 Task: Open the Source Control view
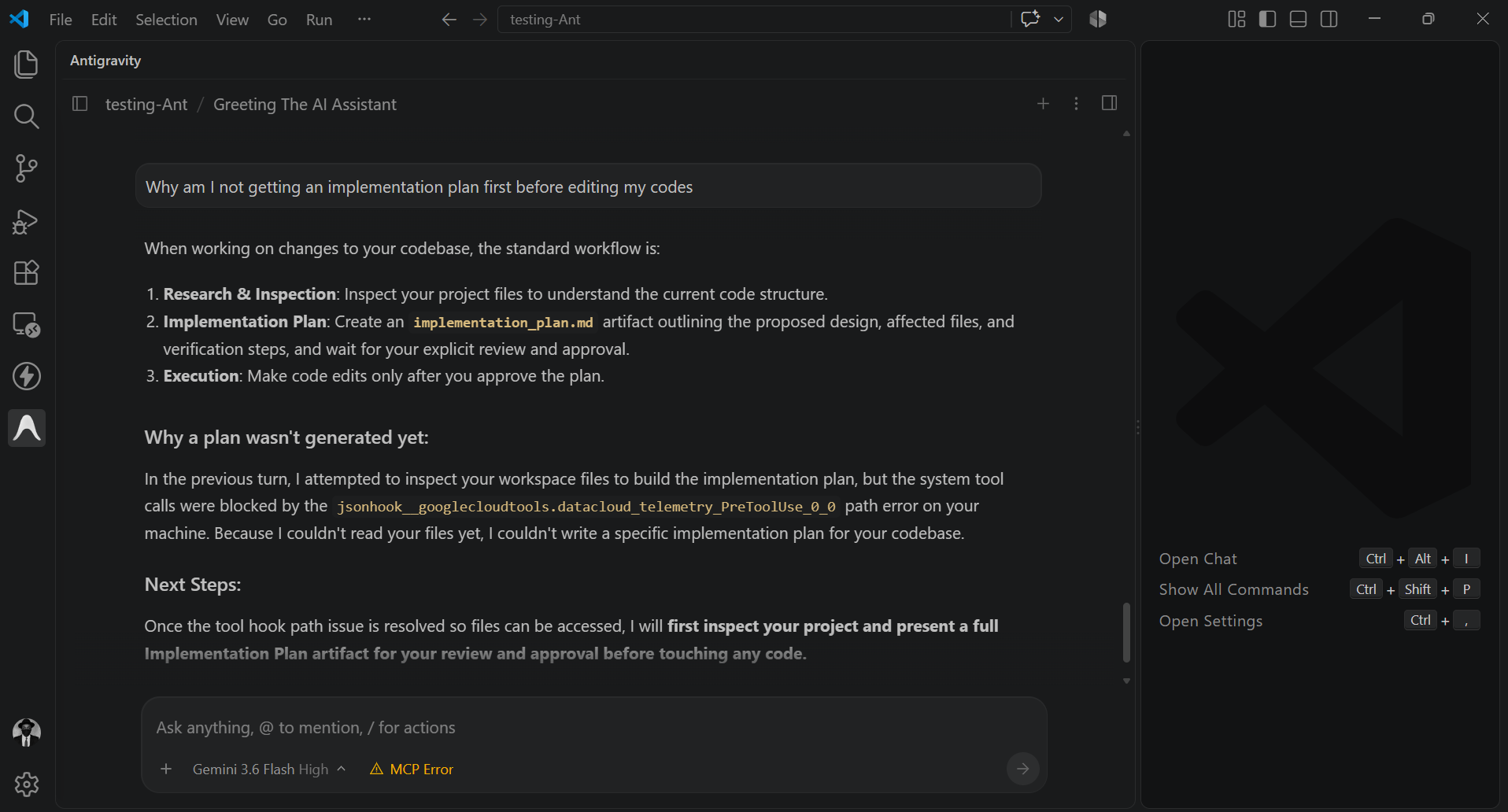coord(26,168)
